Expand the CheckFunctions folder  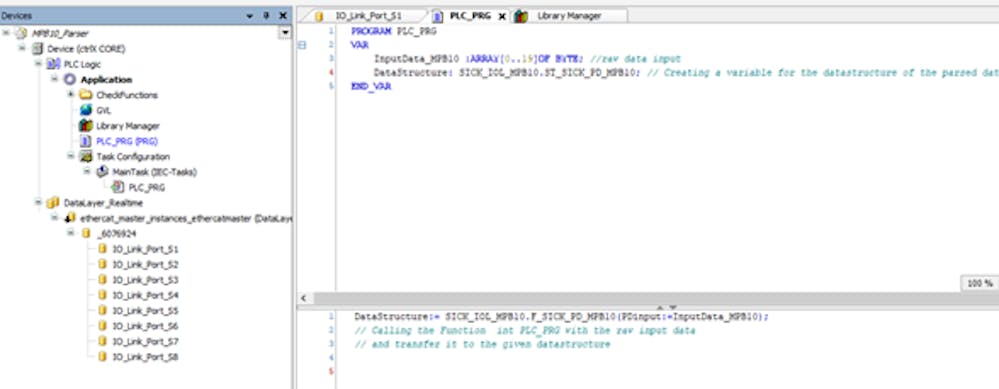point(71,94)
